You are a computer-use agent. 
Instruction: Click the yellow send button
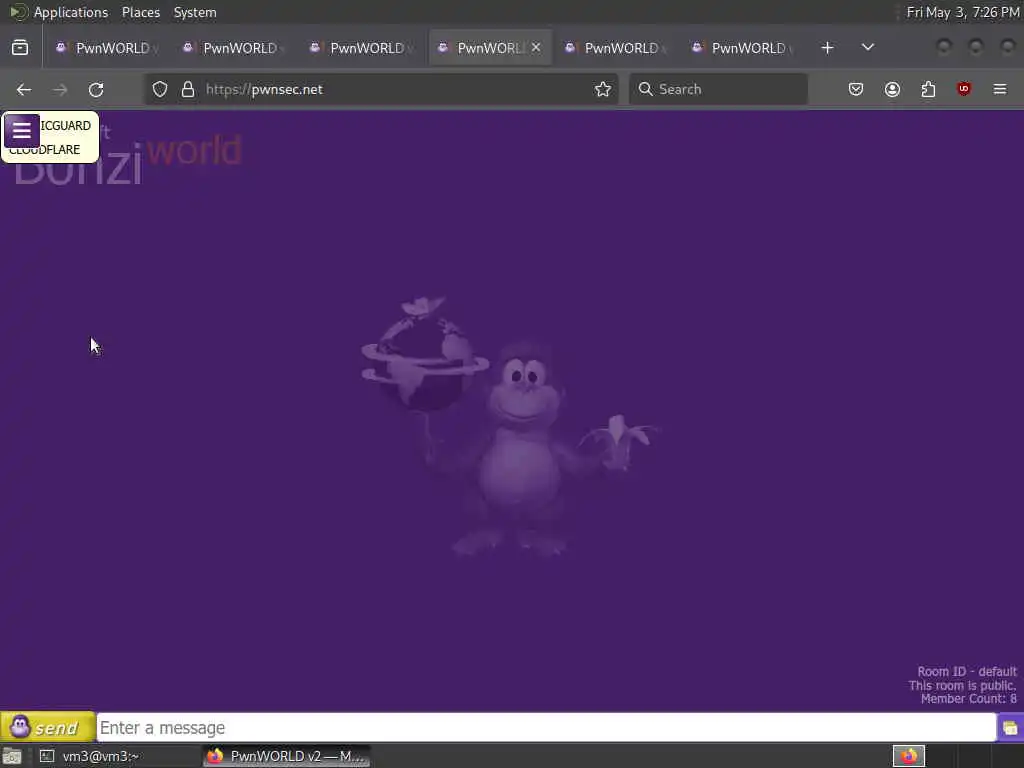pyautogui.click(x=48, y=727)
